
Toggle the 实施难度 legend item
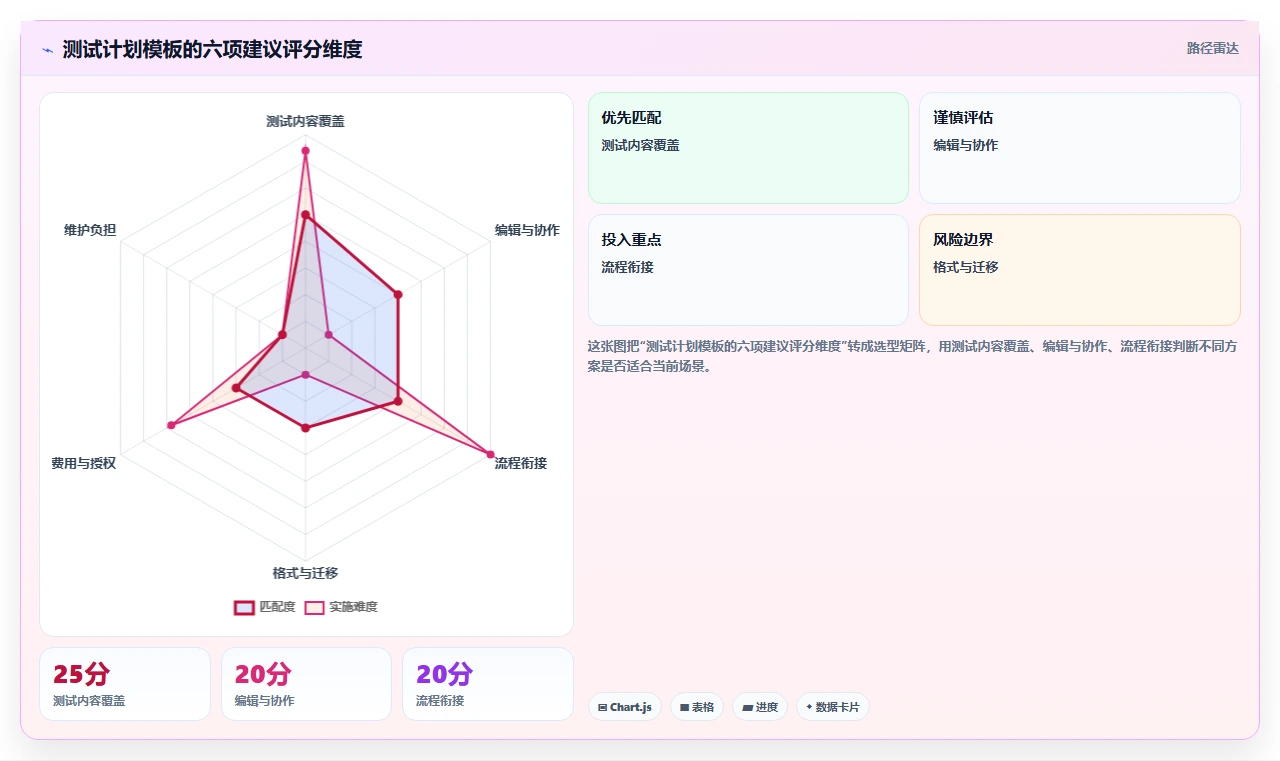[341, 607]
